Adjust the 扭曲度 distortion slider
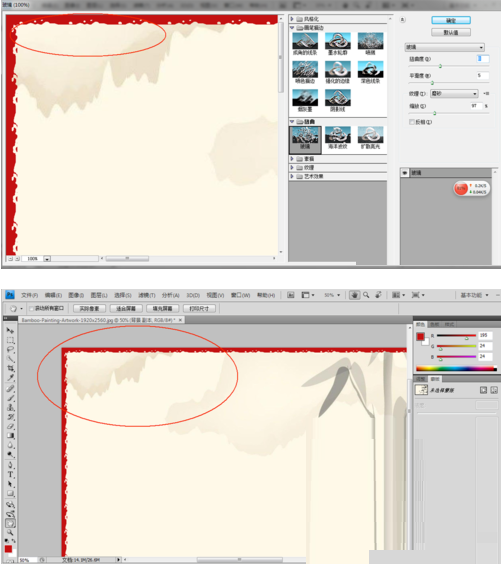Viewport: 501px width, 564px height. click(440, 66)
